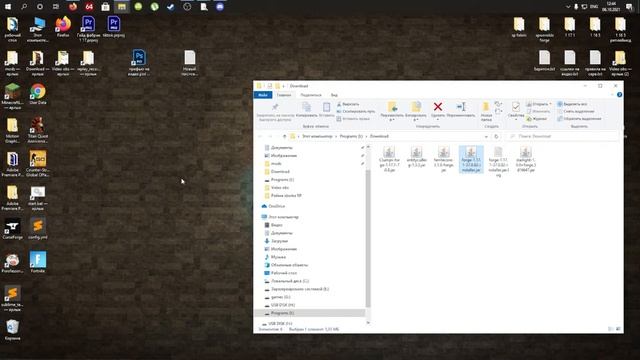Click the Корзина recycle bin desktop icon
The height and width of the screenshot is (360, 640).
(x=12, y=330)
